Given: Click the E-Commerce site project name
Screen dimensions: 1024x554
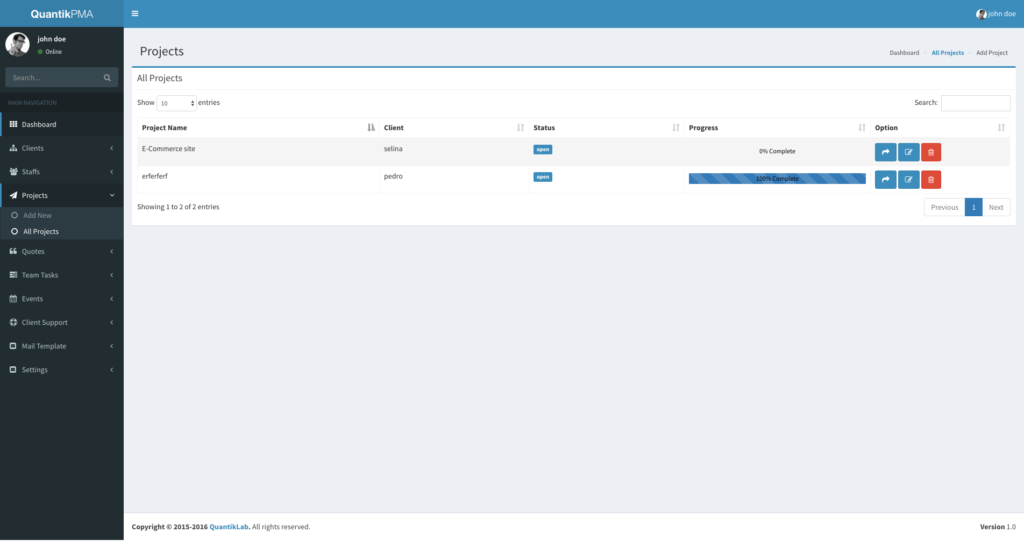Looking at the screenshot, I should pyautogui.click(x=168, y=149).
